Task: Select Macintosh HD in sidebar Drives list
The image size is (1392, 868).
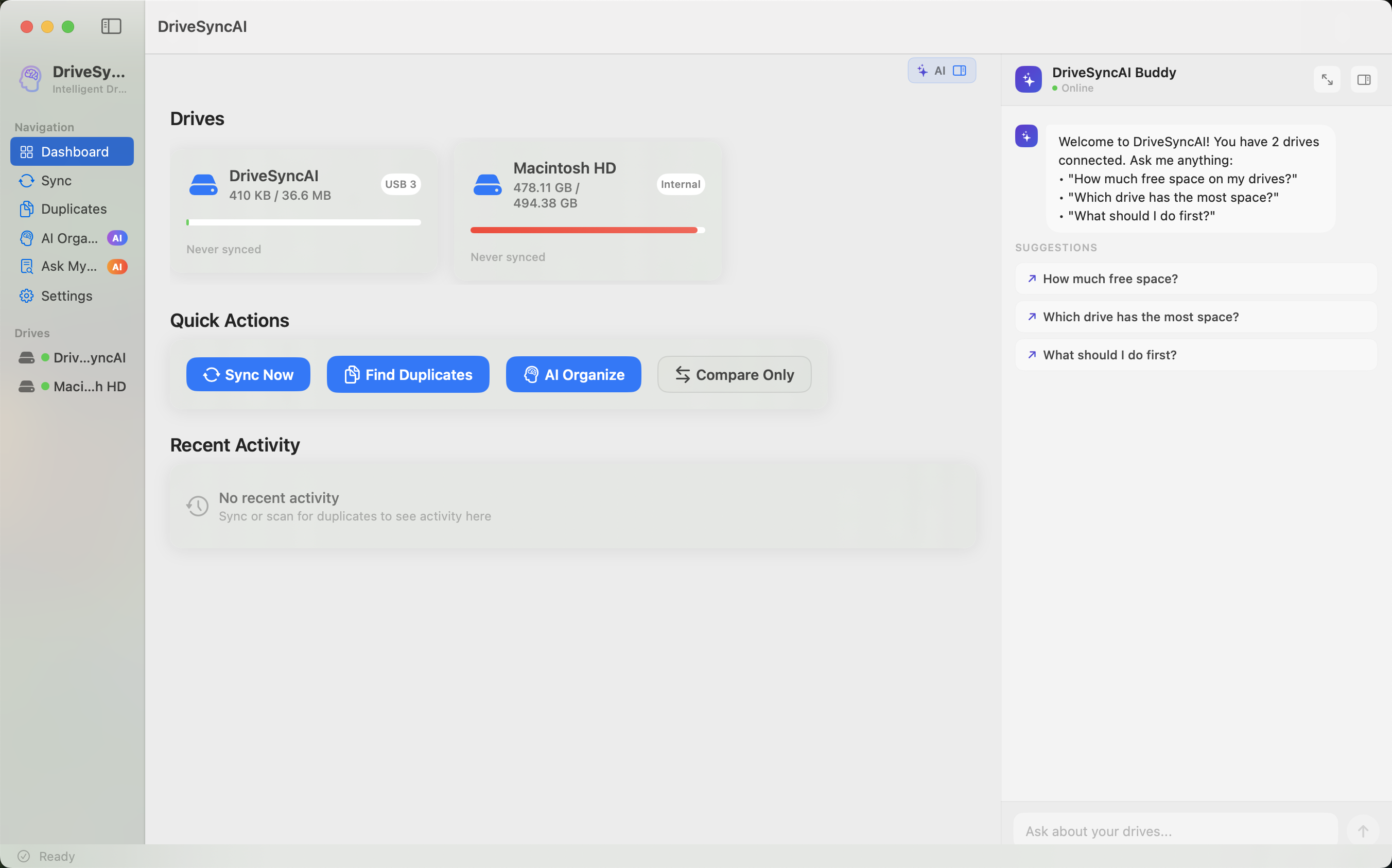Action: tap(72, 386)
